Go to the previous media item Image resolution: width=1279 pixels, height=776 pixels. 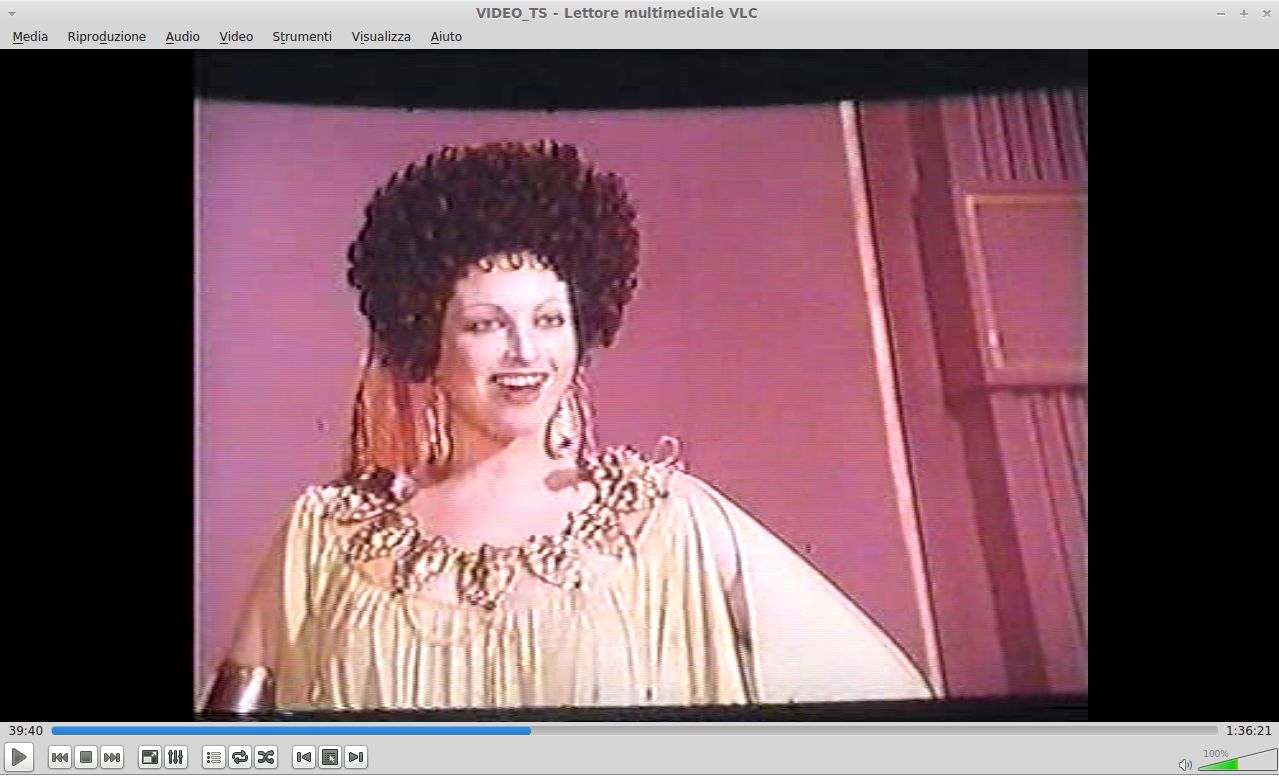click(x=60, y=758)
